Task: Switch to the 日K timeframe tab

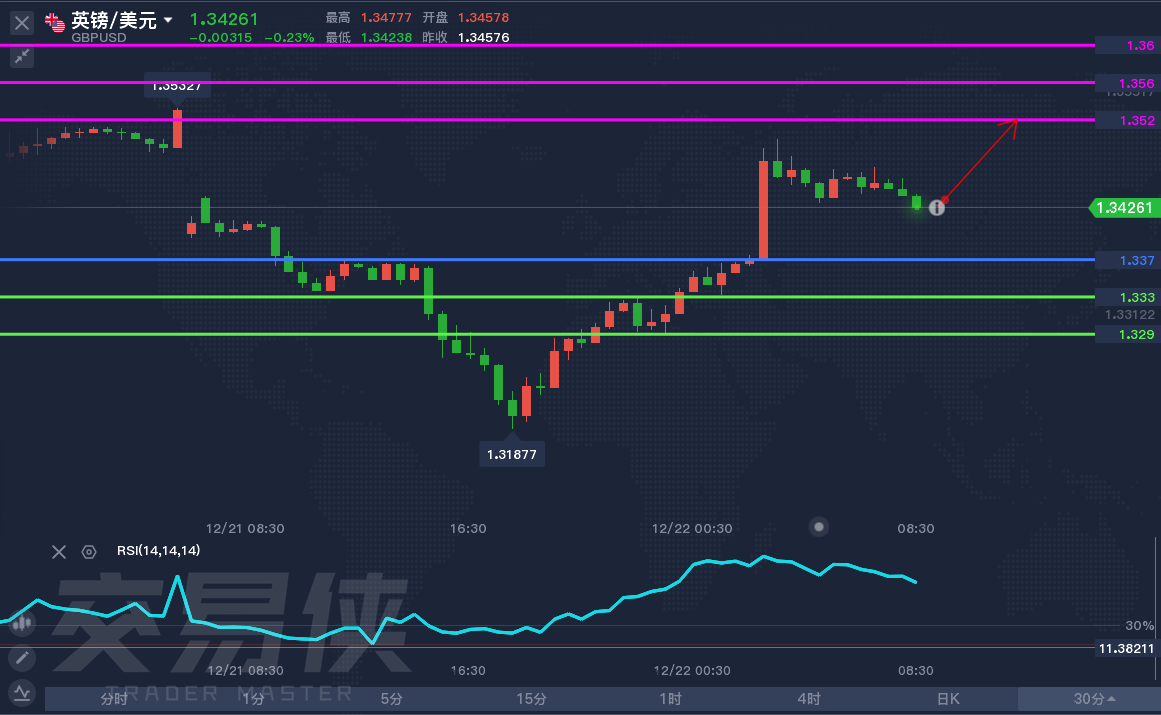Action: point(948,699)
